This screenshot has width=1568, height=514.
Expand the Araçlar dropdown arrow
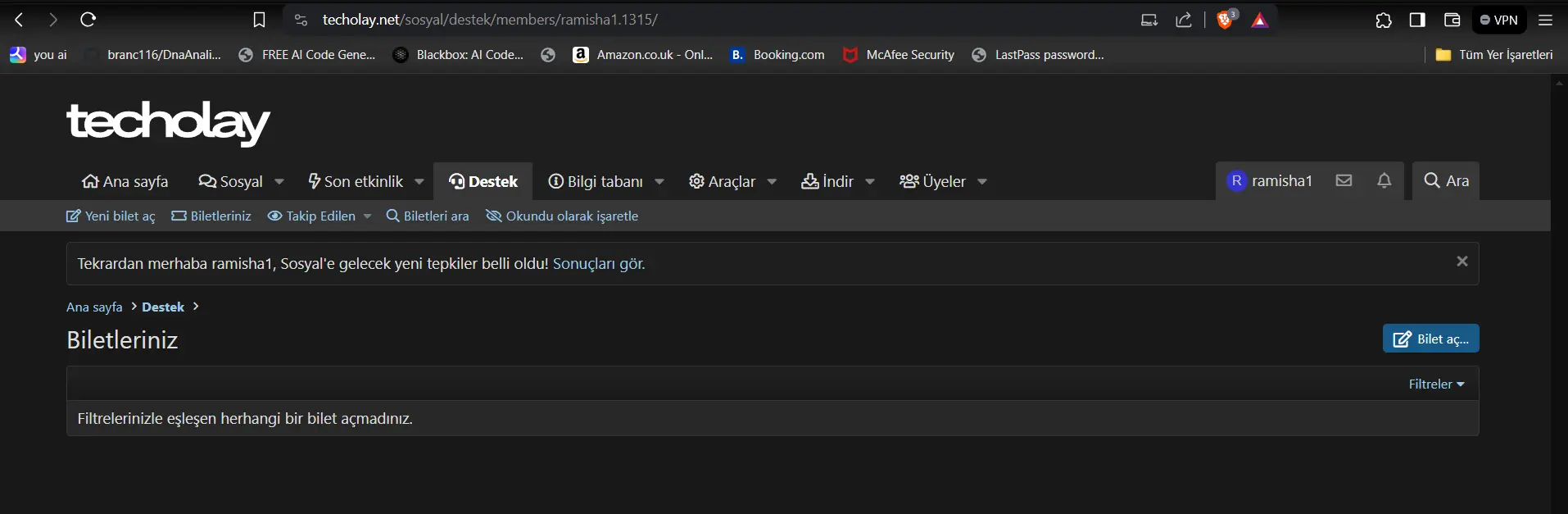coord(772,182)
